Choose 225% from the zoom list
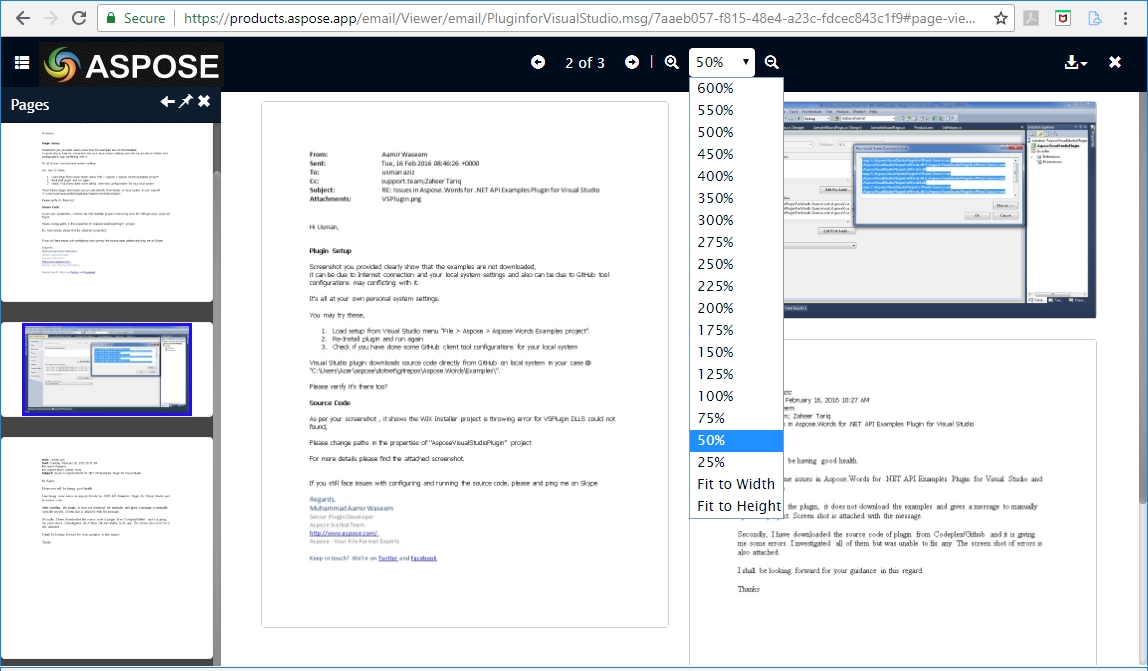This screenshot has height=671, width=1148. [737, 286]
